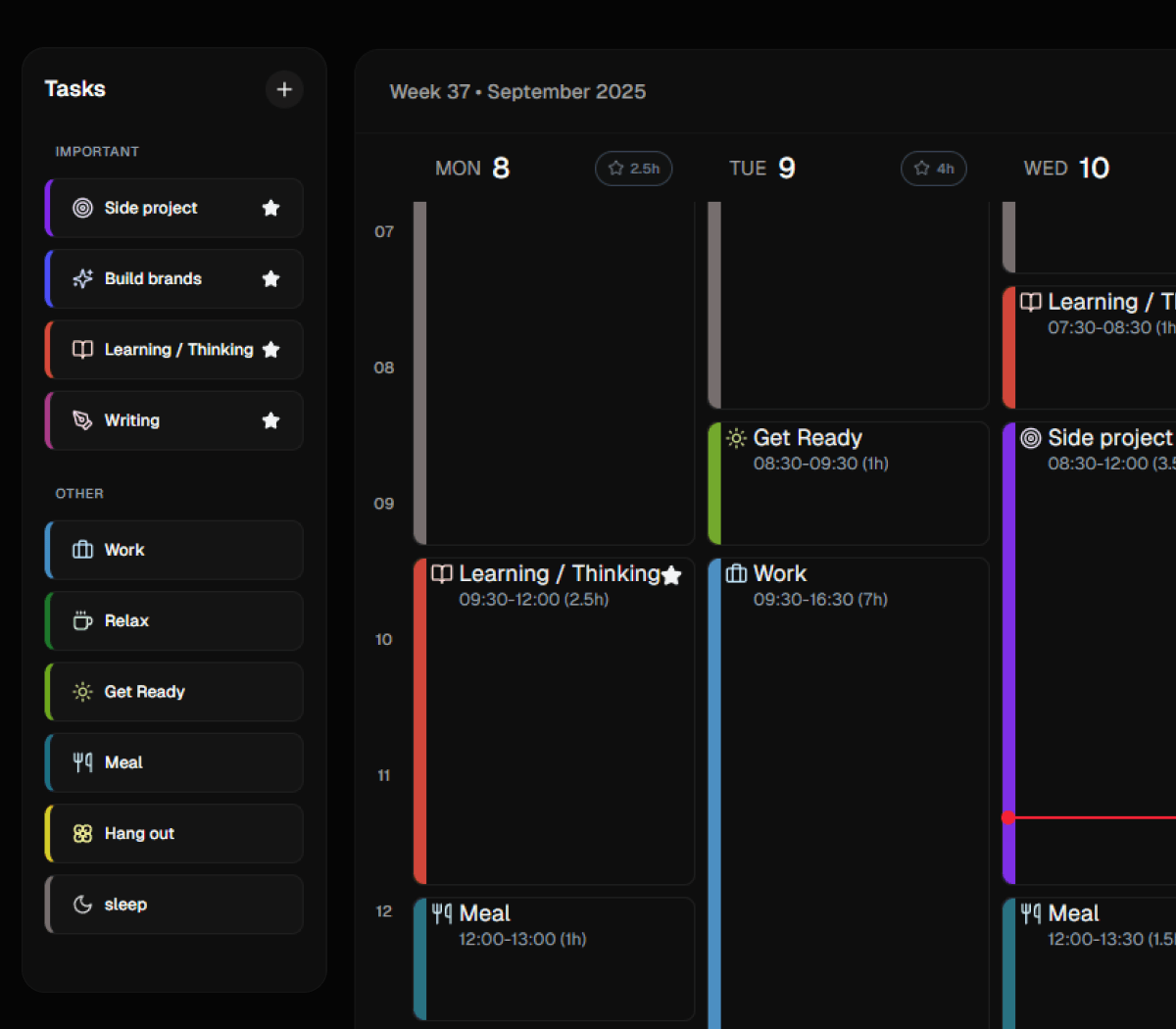Image resolution: width=1176 pixels, height=1029 pixels.
Task: Click the Meal utensils icon in the sidebar
Action: pos(81,762)
